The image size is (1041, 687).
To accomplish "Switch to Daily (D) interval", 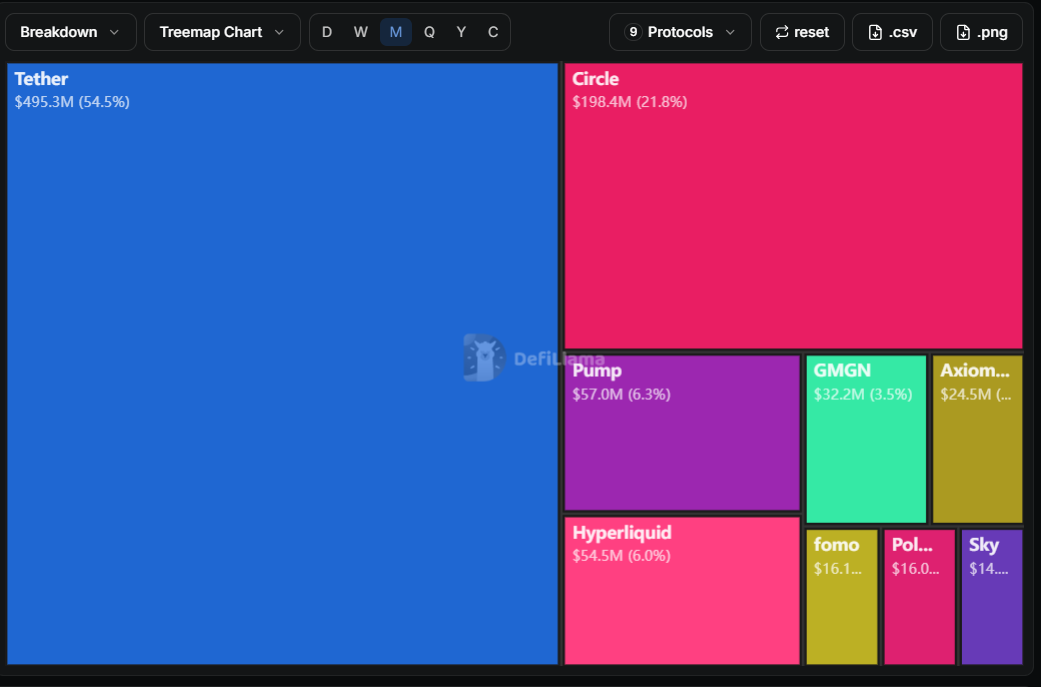I will 327,32.
